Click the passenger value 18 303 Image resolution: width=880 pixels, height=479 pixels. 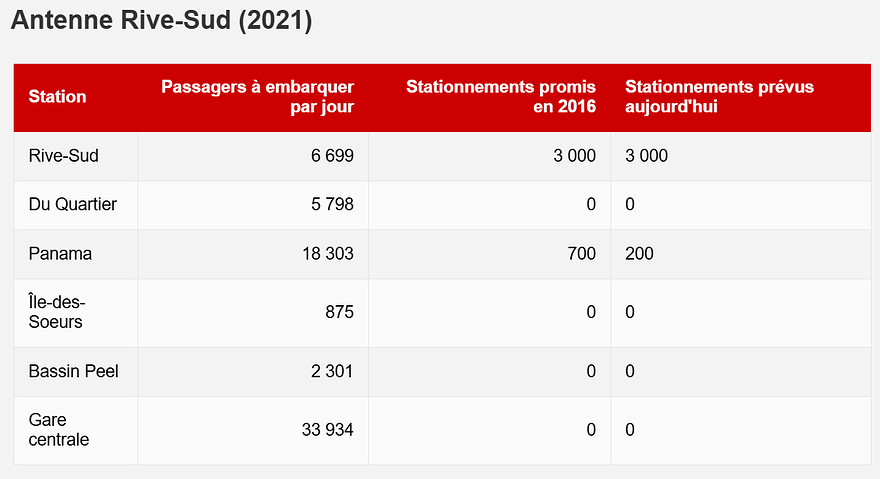click(327, 254)
